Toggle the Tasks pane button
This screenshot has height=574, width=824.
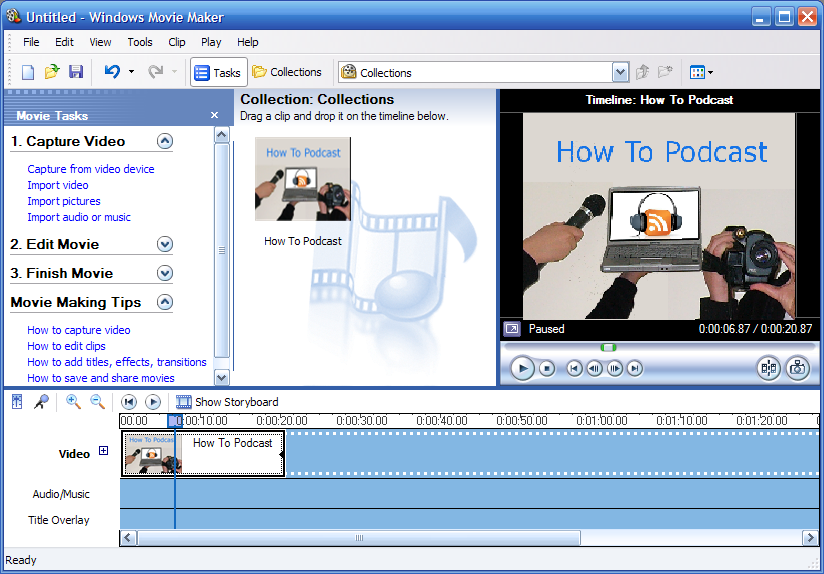(218, 73)
